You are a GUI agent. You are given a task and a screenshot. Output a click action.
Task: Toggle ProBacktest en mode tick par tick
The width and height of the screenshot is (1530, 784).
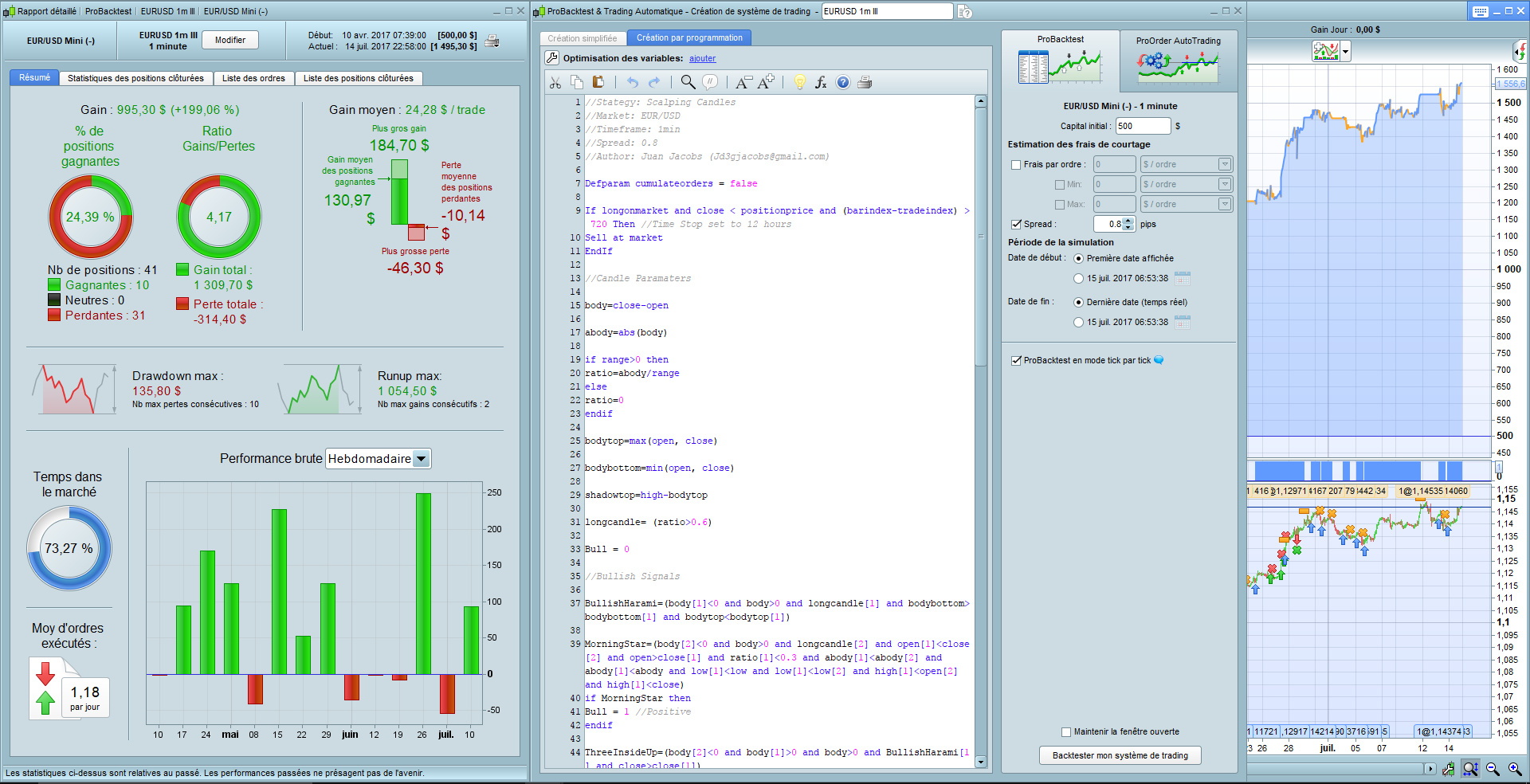(1016, 361)
